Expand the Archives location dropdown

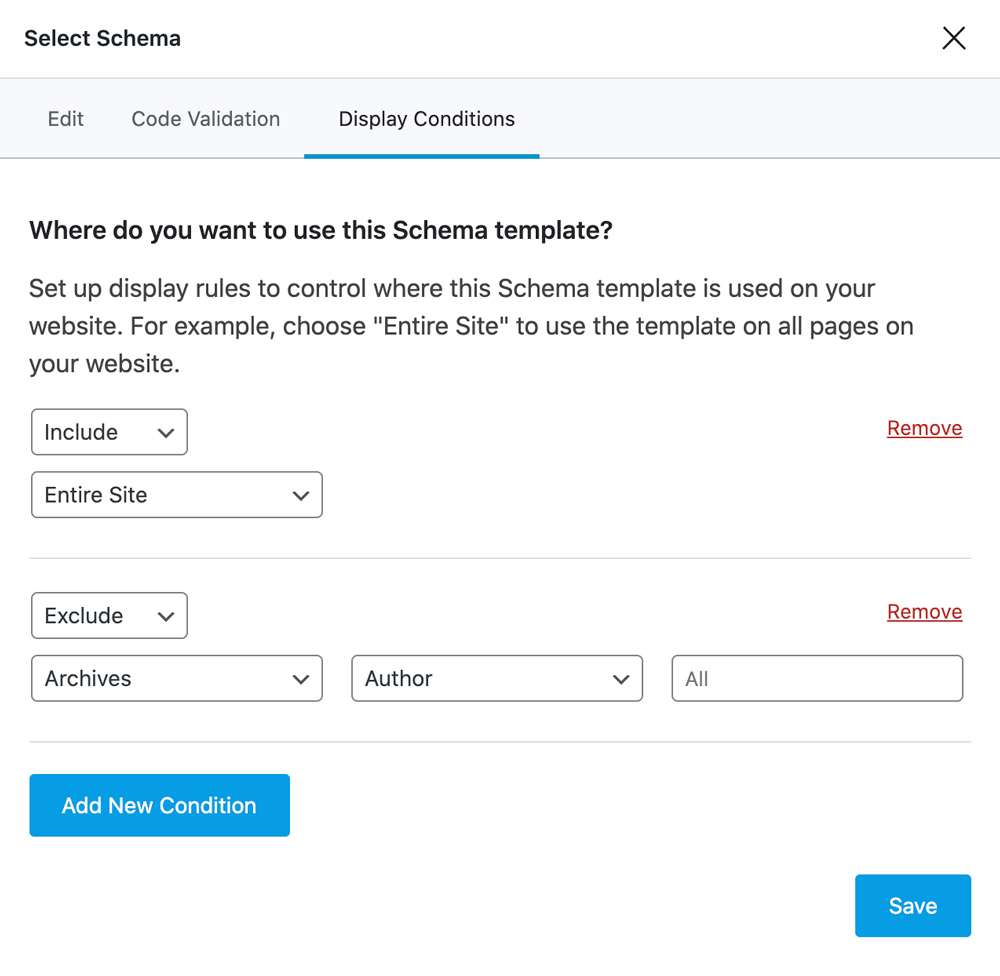[x=176, y=678]
